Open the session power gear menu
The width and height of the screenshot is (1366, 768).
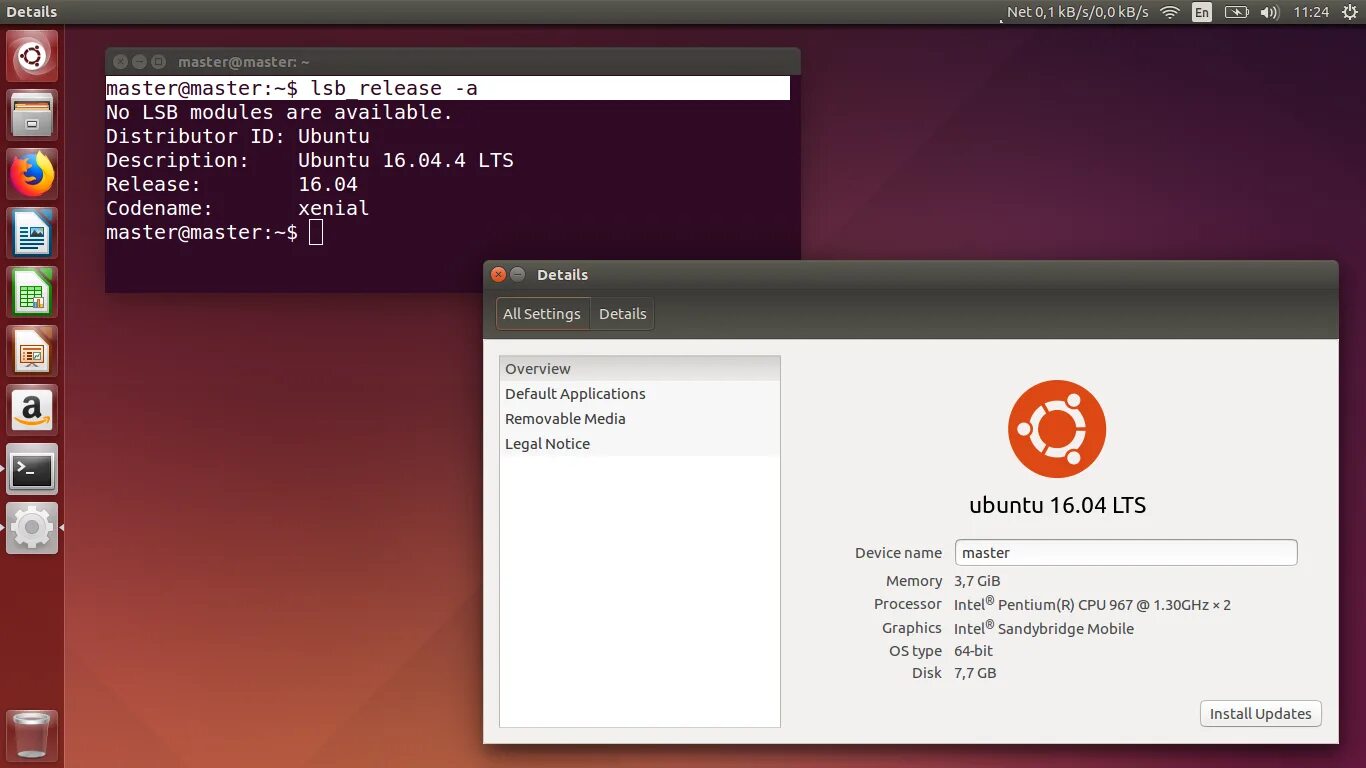coord(1349,12)
